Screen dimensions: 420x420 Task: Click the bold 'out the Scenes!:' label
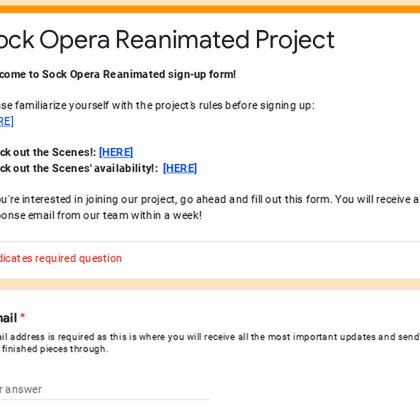click(48, 152)
